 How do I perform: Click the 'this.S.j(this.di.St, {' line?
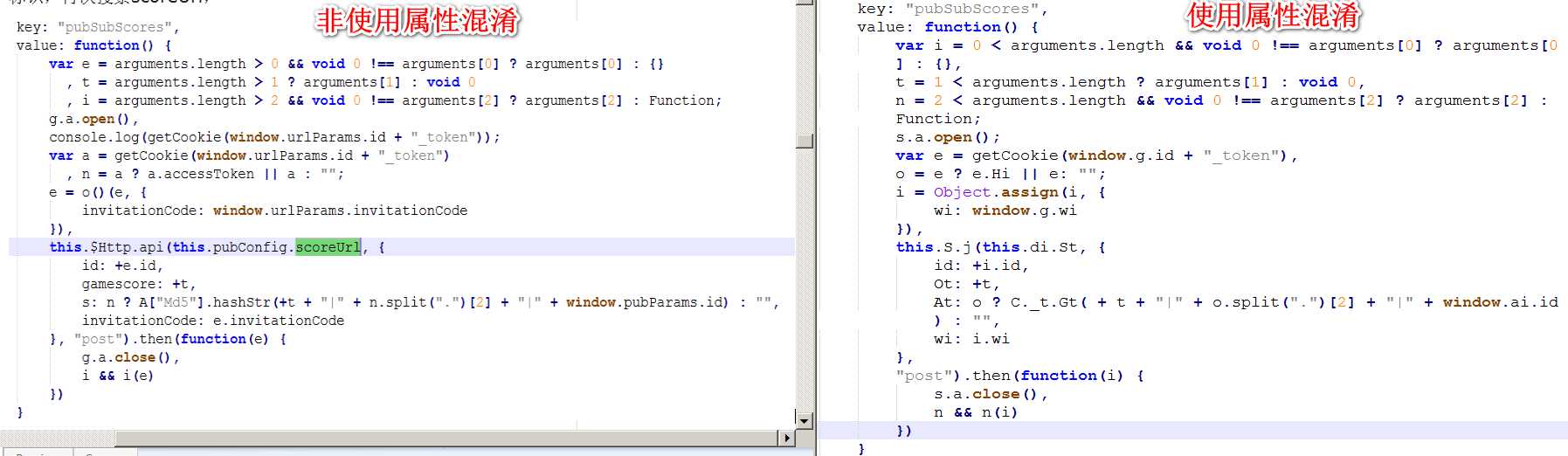point(1001,247)
